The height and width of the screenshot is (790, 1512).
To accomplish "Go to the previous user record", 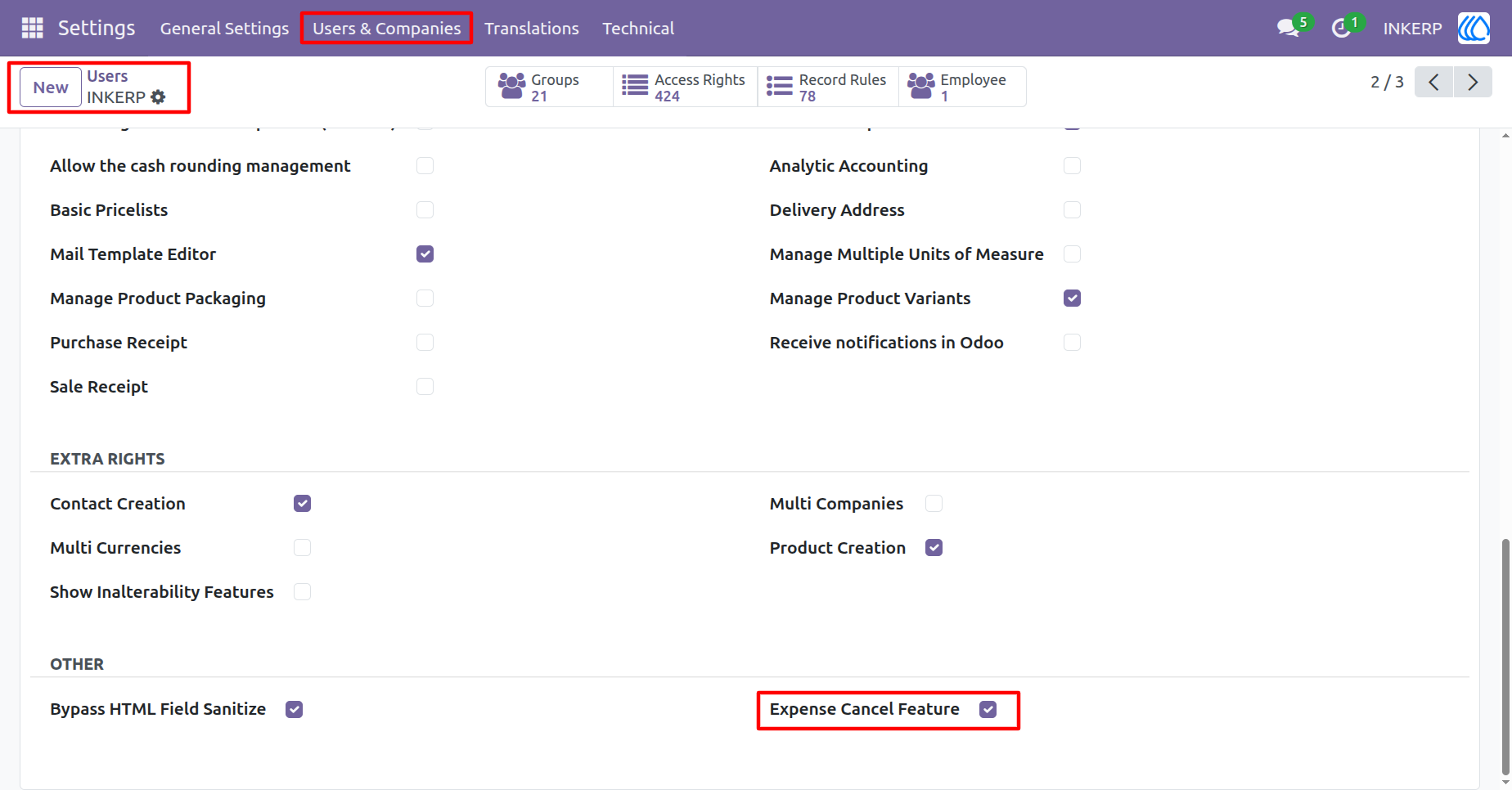I will (1433, 82).
